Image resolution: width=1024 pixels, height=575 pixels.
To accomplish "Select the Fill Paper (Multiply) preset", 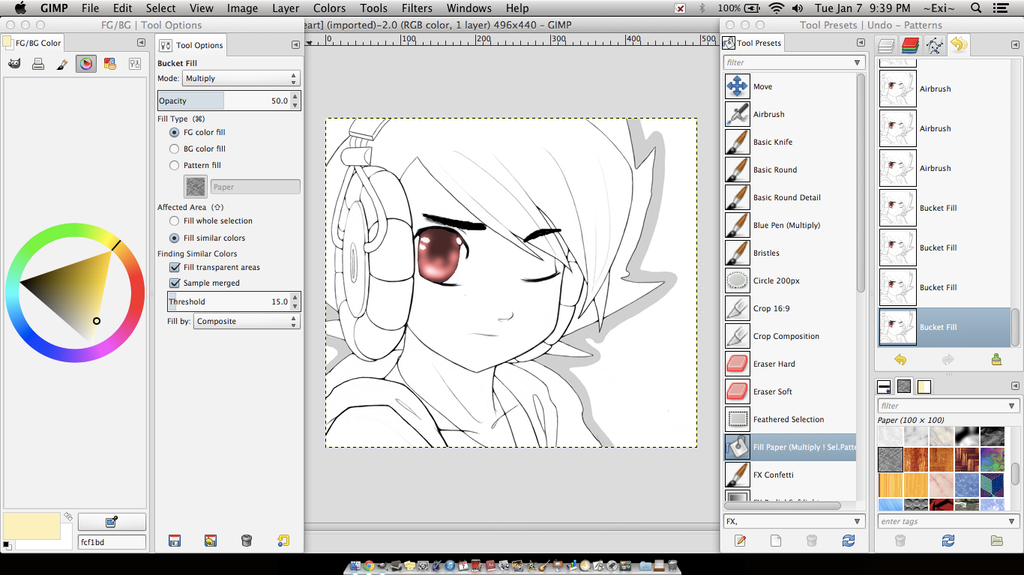I will 790,447.
